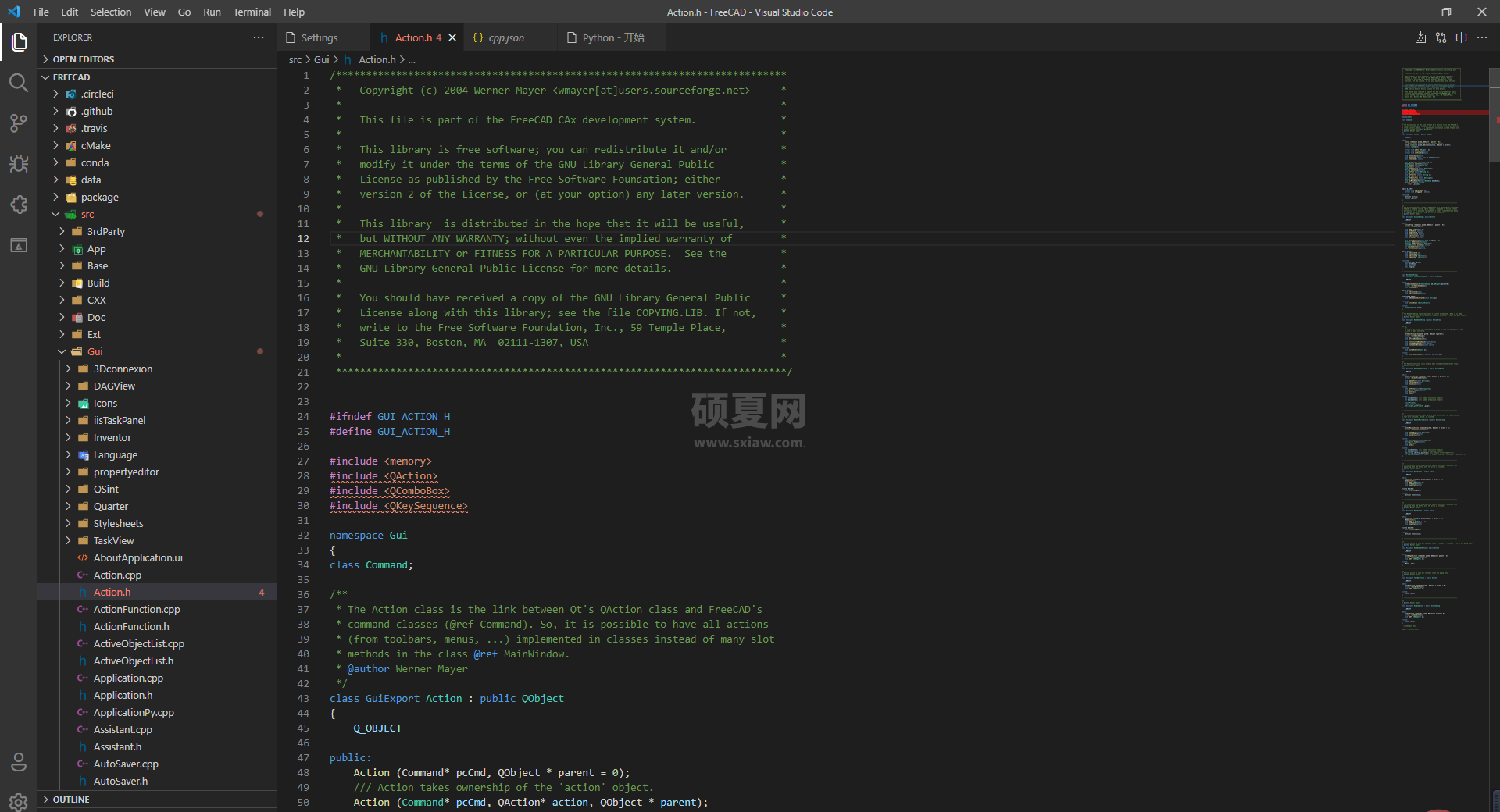
Task: Open Application.h in explorer
Action: click(x=157, y=696)
